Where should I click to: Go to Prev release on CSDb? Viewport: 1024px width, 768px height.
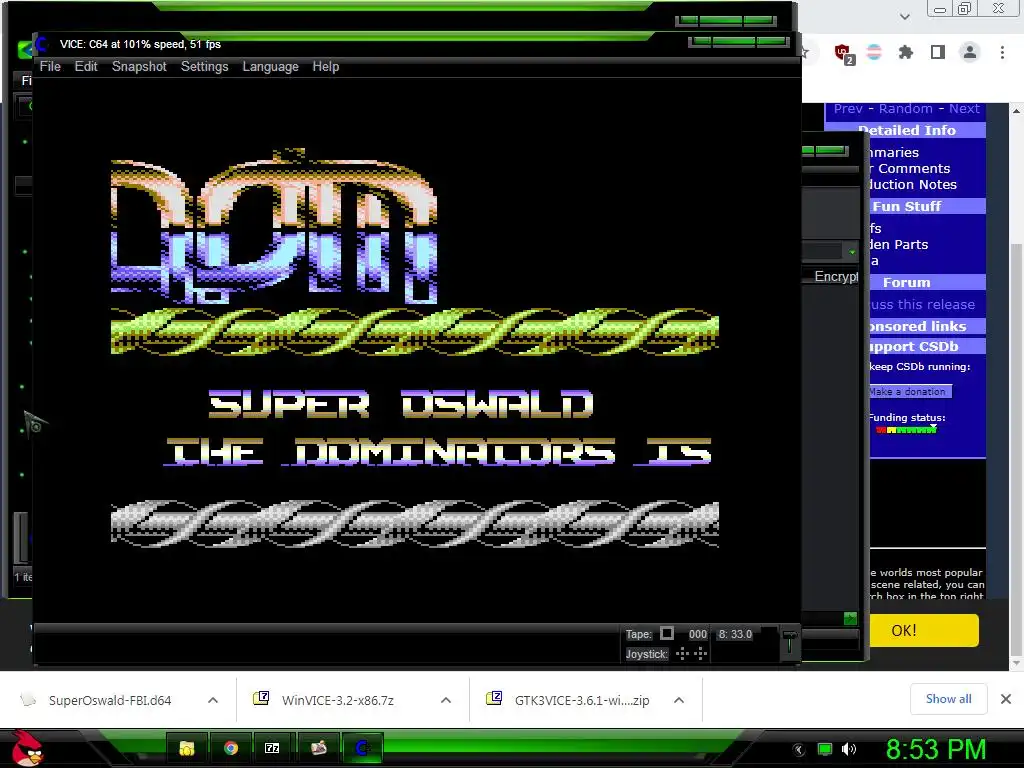(x=848, y=109)
